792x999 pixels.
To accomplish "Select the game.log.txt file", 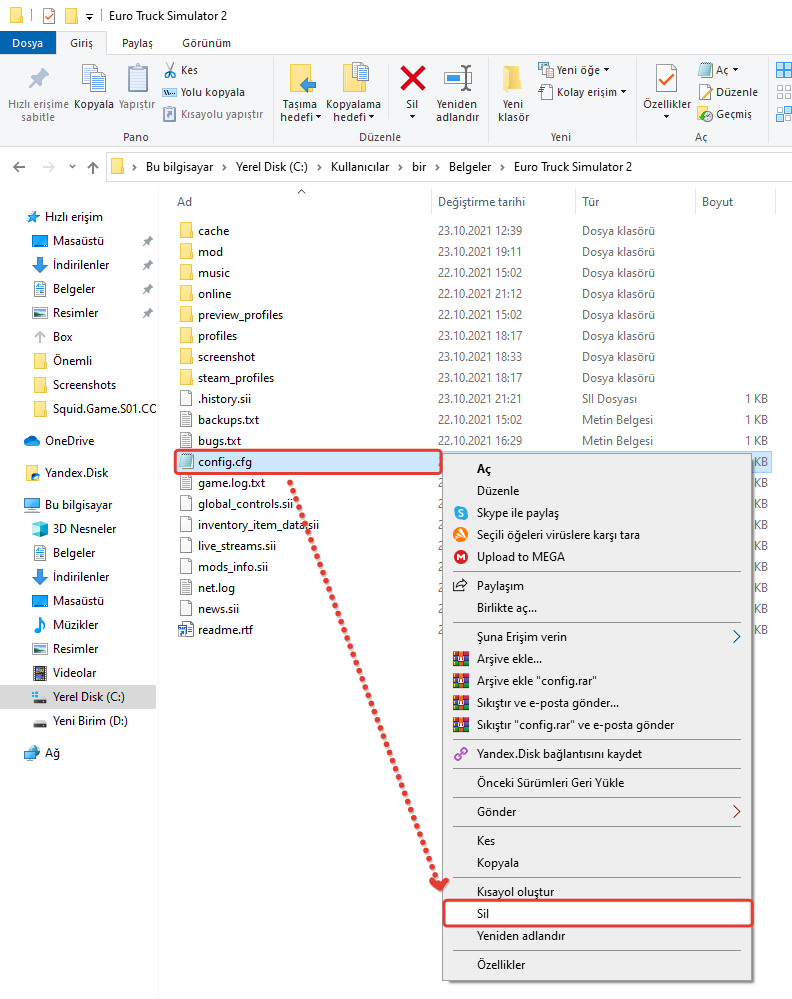I will click(x=231, y=483).
